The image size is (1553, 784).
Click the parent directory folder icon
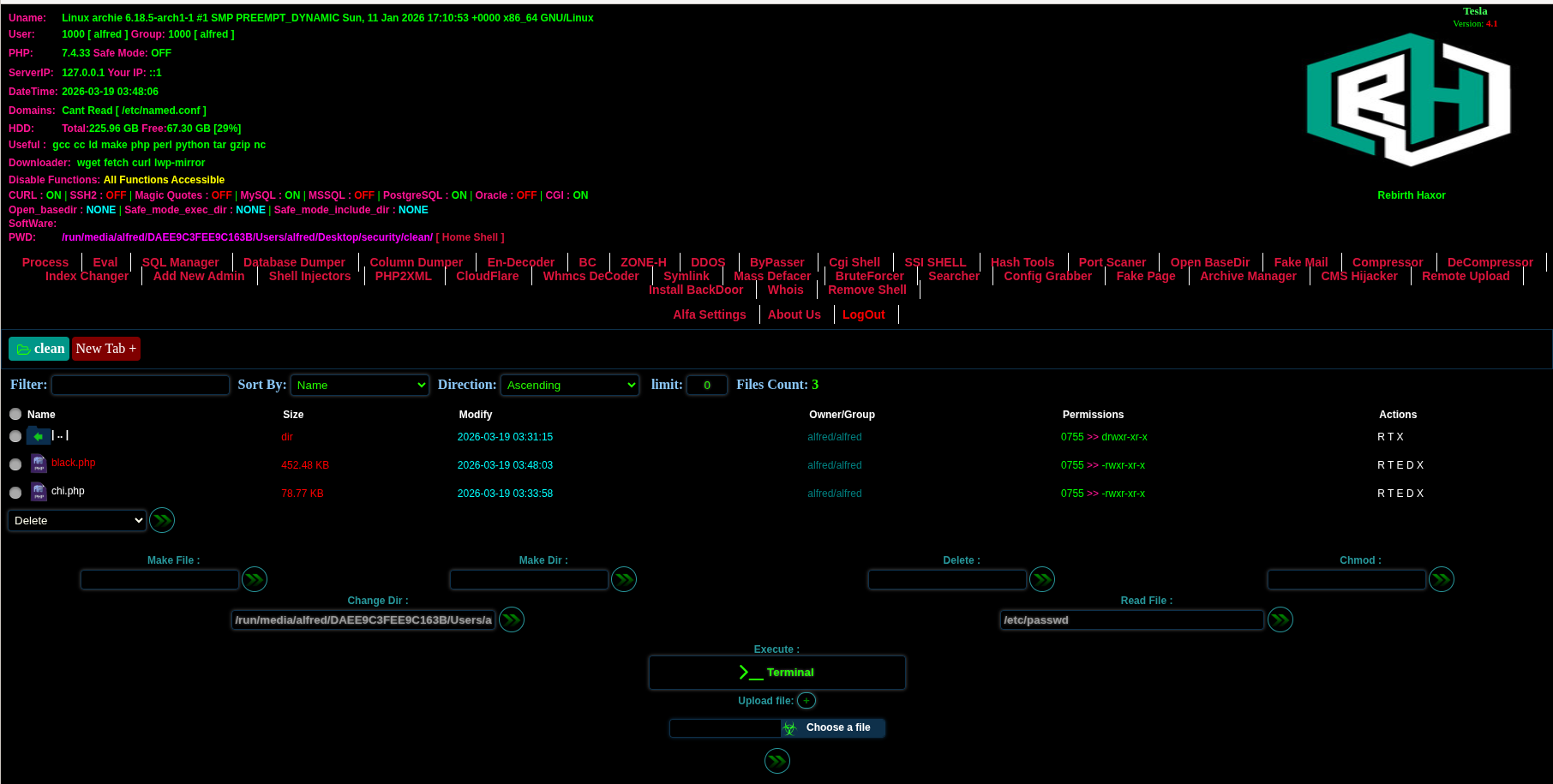point(38,436)
